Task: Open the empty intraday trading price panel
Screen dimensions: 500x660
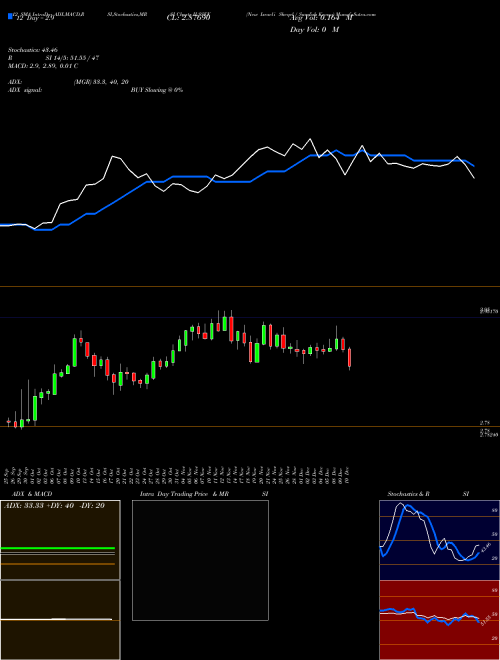Action: 200,560
